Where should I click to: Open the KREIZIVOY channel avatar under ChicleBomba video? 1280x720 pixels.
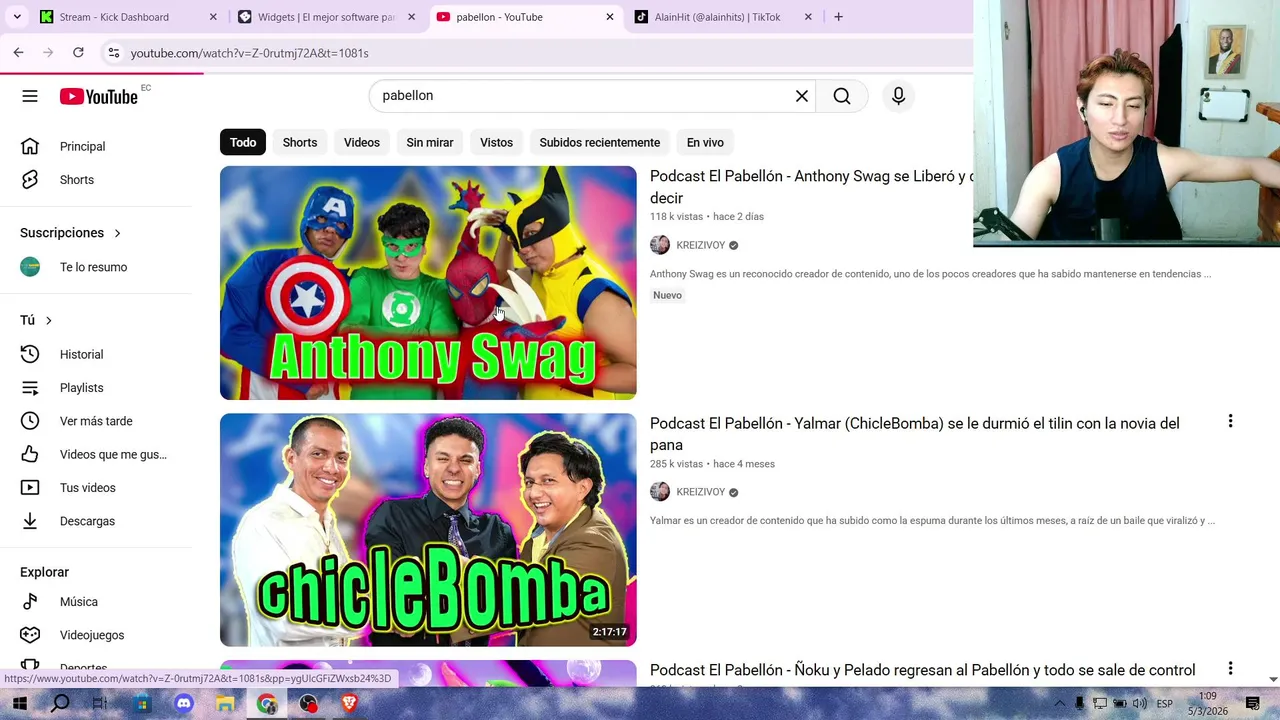pyautogui.click(x=660, y=492)
